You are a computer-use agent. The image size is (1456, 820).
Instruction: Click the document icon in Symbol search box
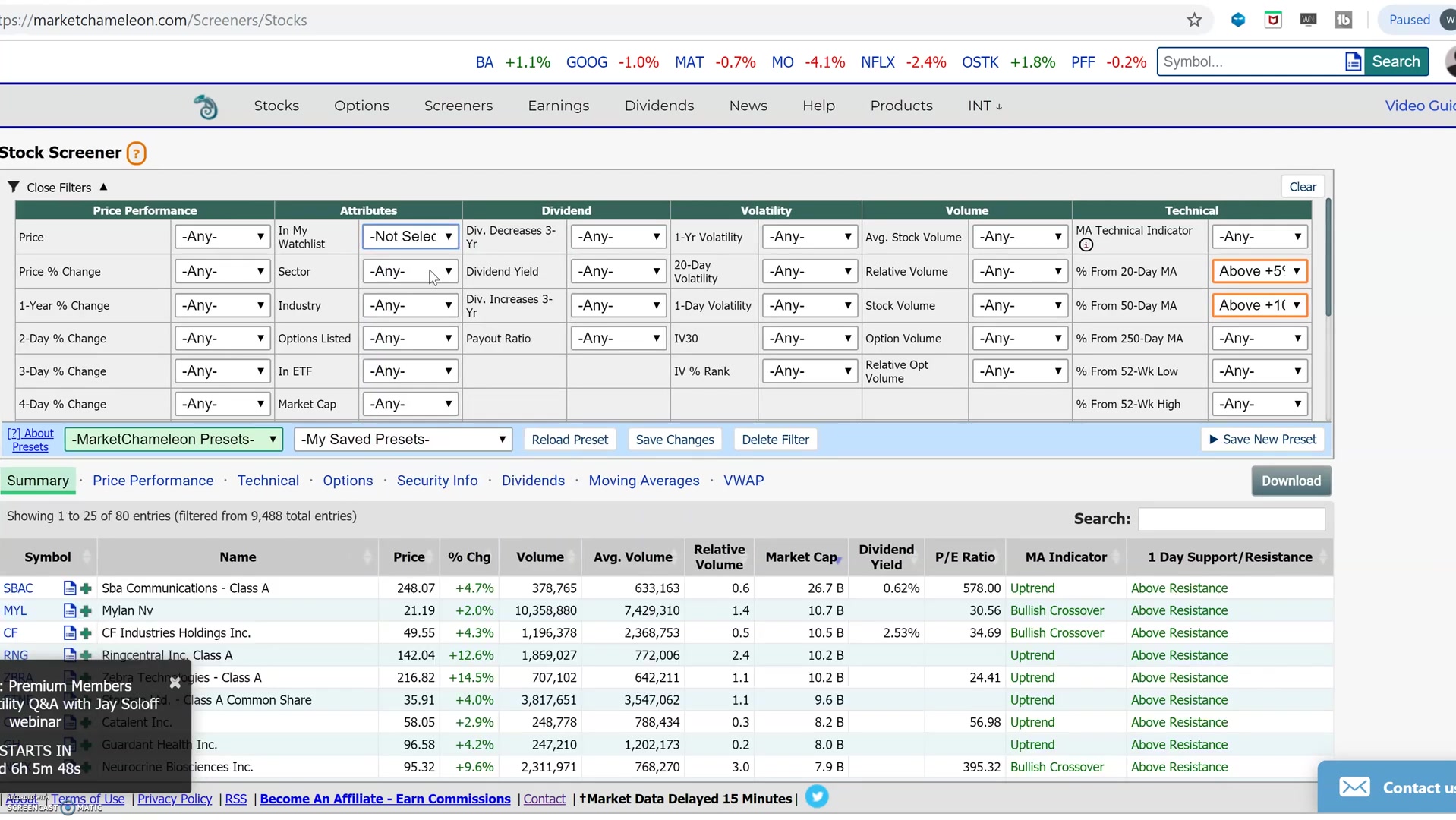pyautogui.click(x=1353, y=62)
